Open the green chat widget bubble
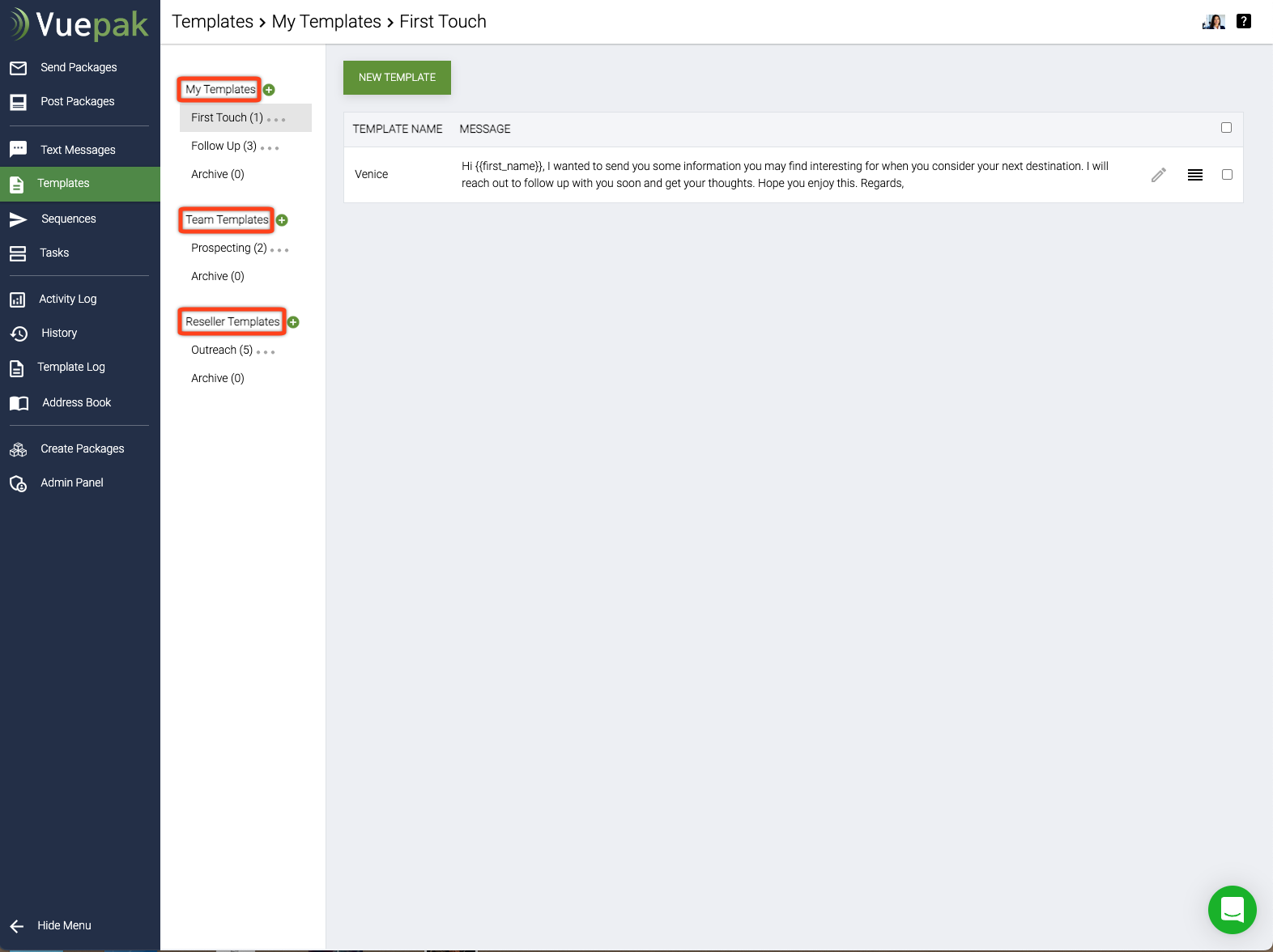This screenshot has height=952, width=1273. [1232, 910]
